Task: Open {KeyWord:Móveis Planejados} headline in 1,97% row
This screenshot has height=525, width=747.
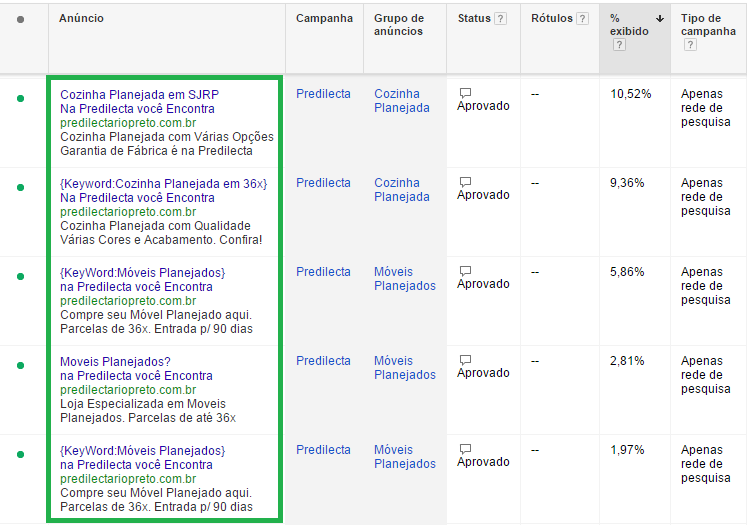Action: pos(142,451)
